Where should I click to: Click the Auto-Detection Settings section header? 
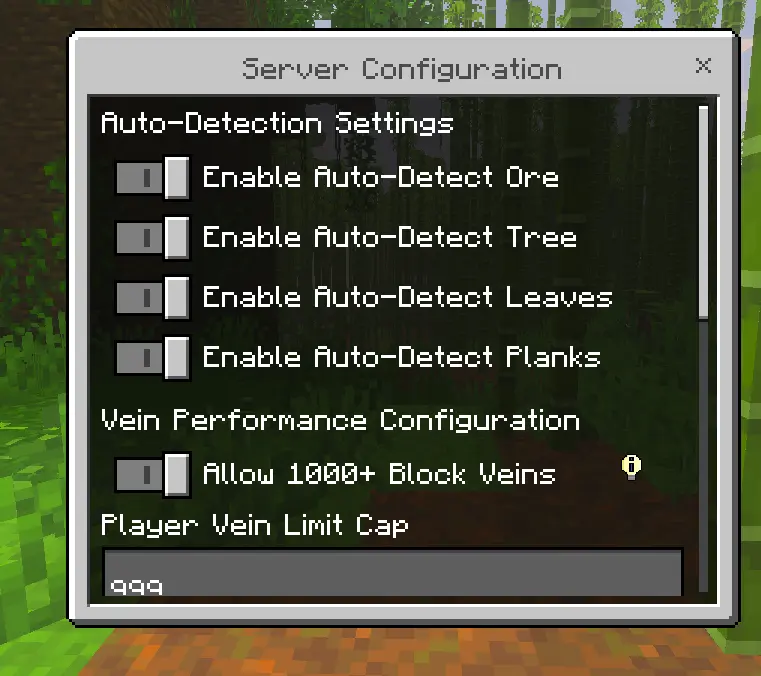tap(277, 123)
